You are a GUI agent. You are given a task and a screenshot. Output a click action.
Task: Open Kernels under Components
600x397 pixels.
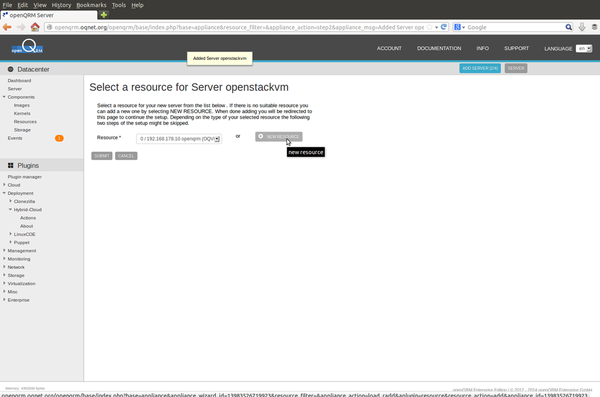22,114
